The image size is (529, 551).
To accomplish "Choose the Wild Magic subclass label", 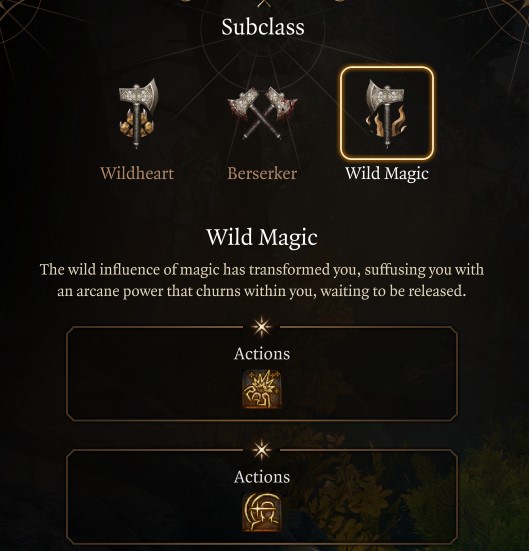I will click(387, 174).
